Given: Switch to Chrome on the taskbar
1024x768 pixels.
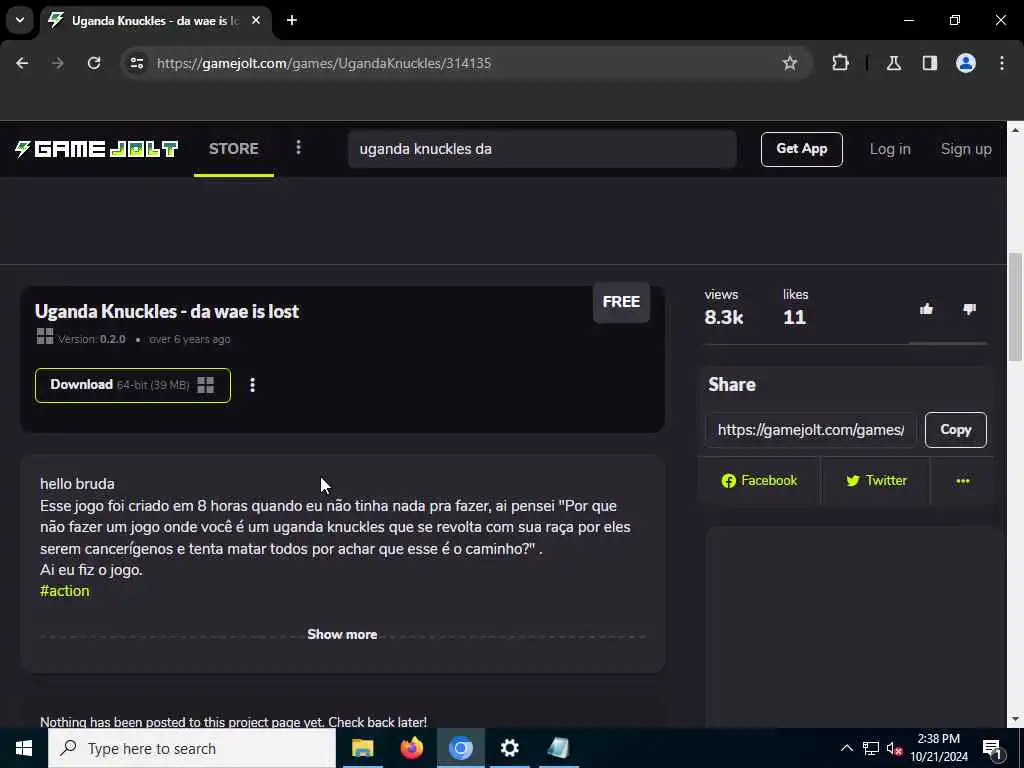Looking at the screenshot, I should pyautogui.click(x=460, y=748).
